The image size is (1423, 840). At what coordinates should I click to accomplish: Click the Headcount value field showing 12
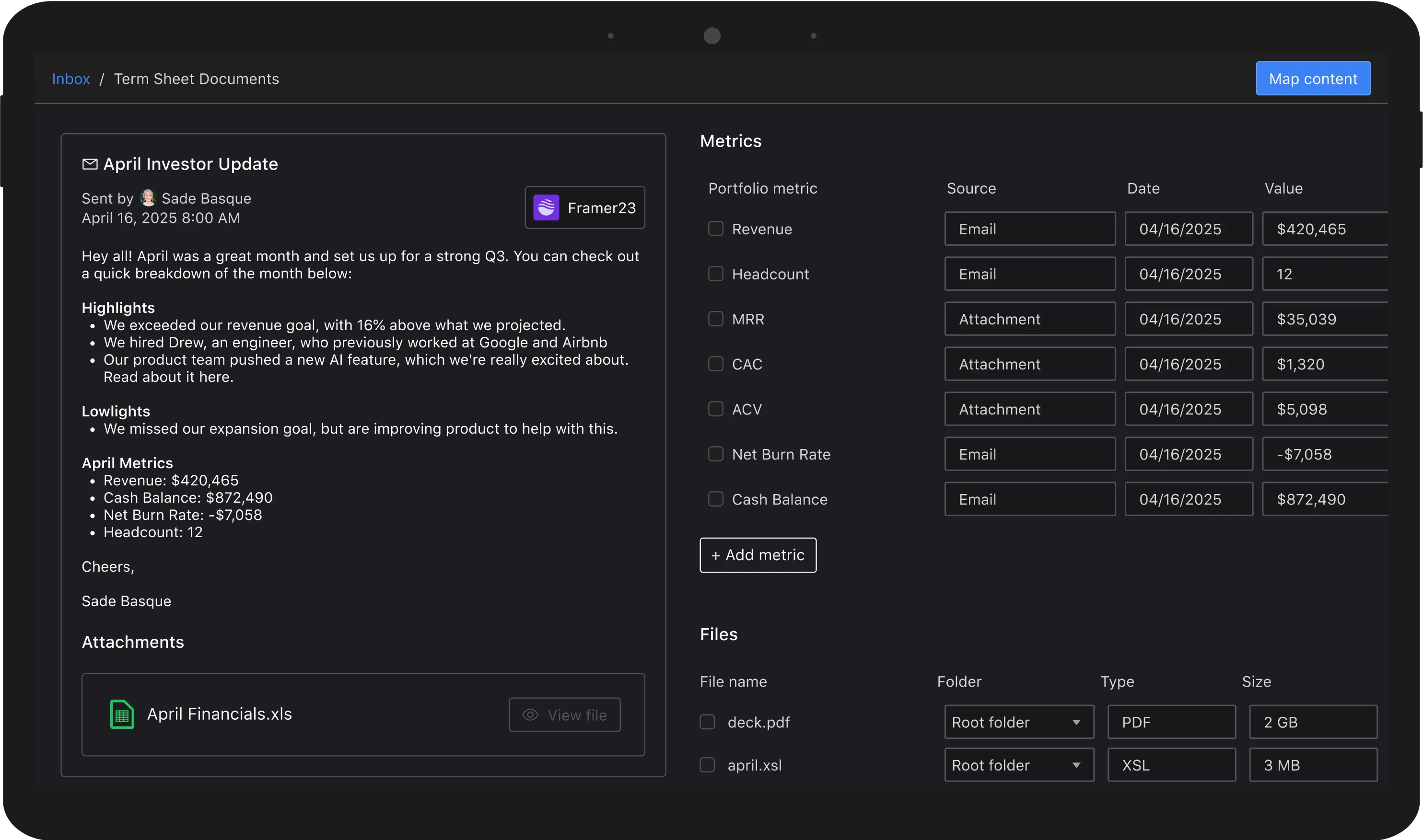pyautogui.click(x=1325, y=274)
